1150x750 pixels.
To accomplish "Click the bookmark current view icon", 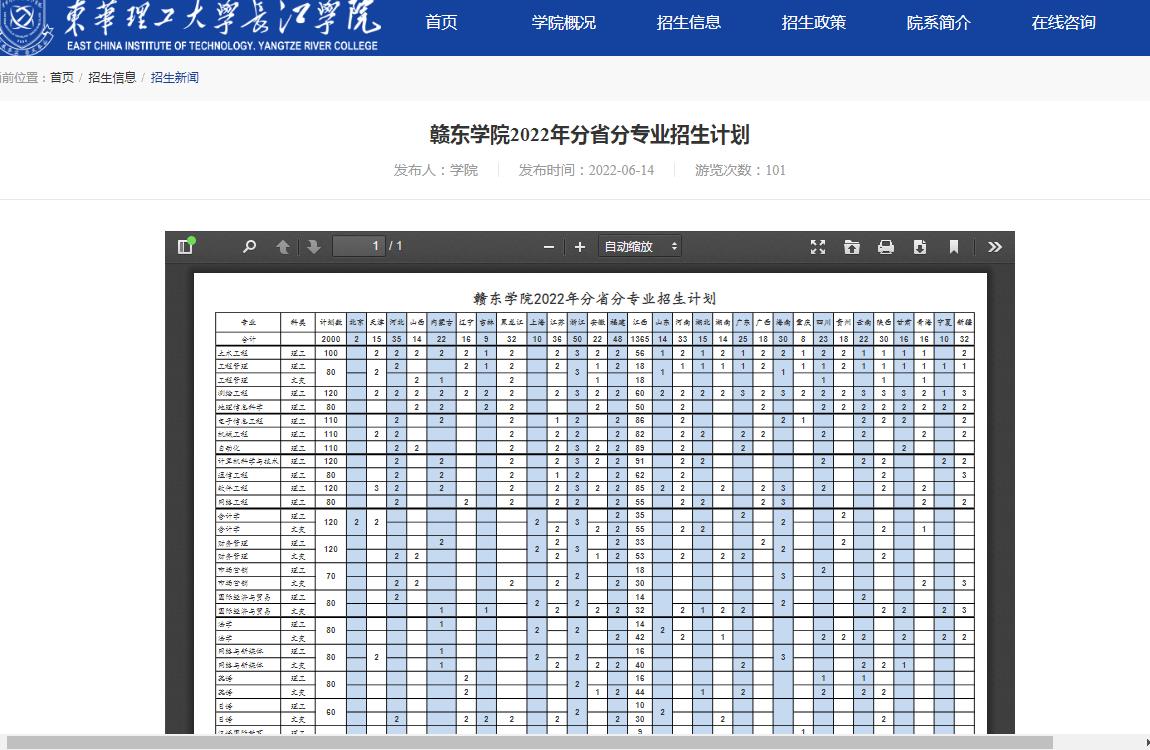I will pos(953,247).
